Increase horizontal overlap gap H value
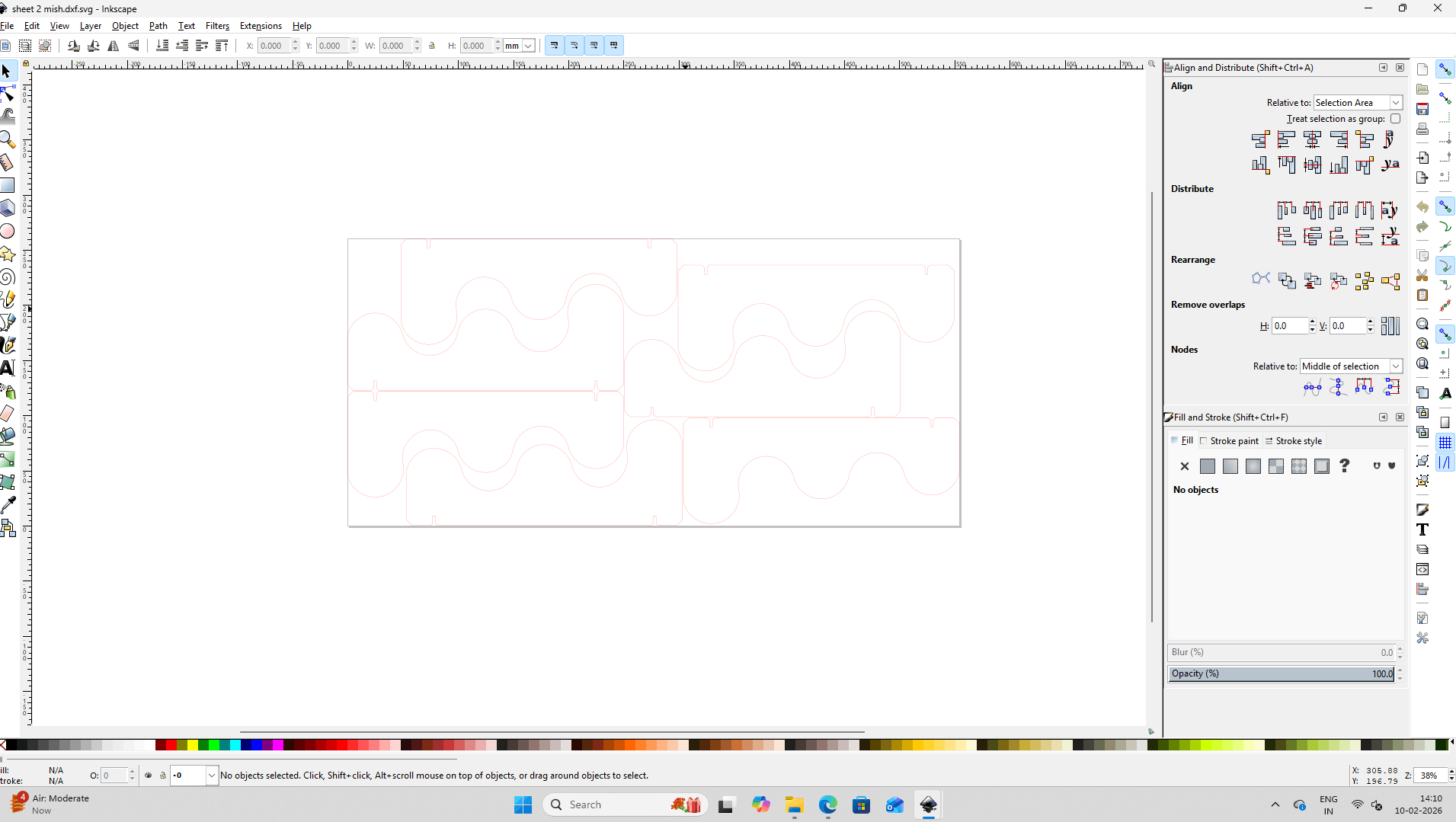This screenshot has height=822, width=1456. [x=1312, y=322]
